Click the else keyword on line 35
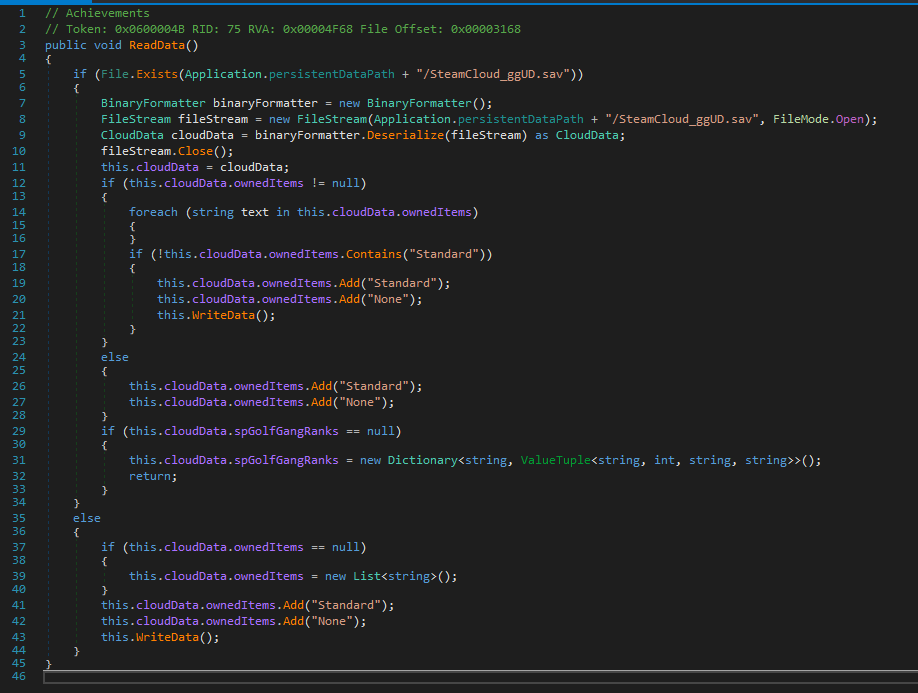 click(87, 518)
